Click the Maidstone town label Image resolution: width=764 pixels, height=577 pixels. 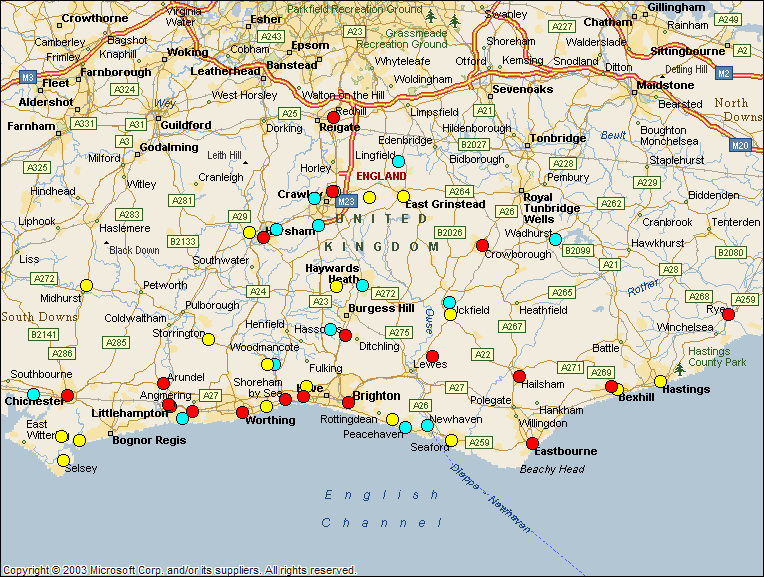pyautogui.click(x=665, y=85)
